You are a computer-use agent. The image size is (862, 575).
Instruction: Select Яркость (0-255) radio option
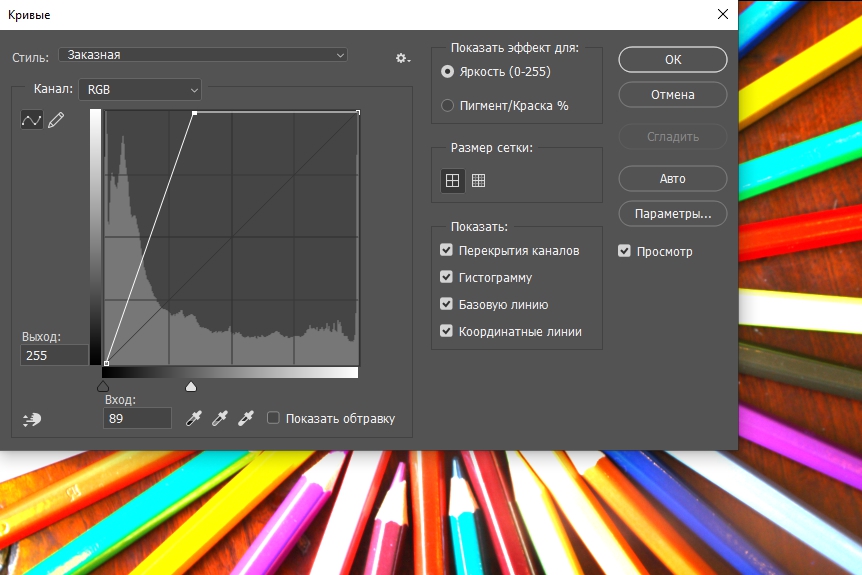[447, 71]
